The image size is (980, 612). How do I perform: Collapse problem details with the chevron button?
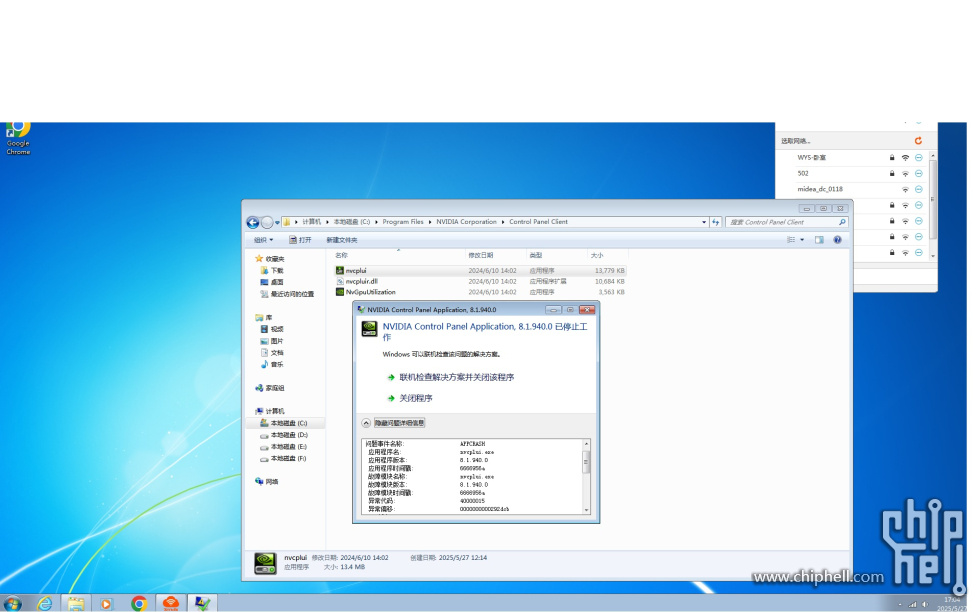click(x=366, y=423)
